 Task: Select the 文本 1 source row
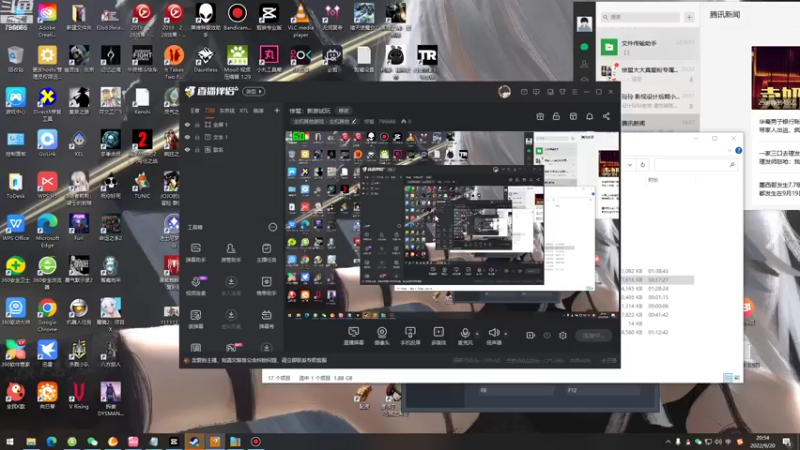tap(232, 137)
